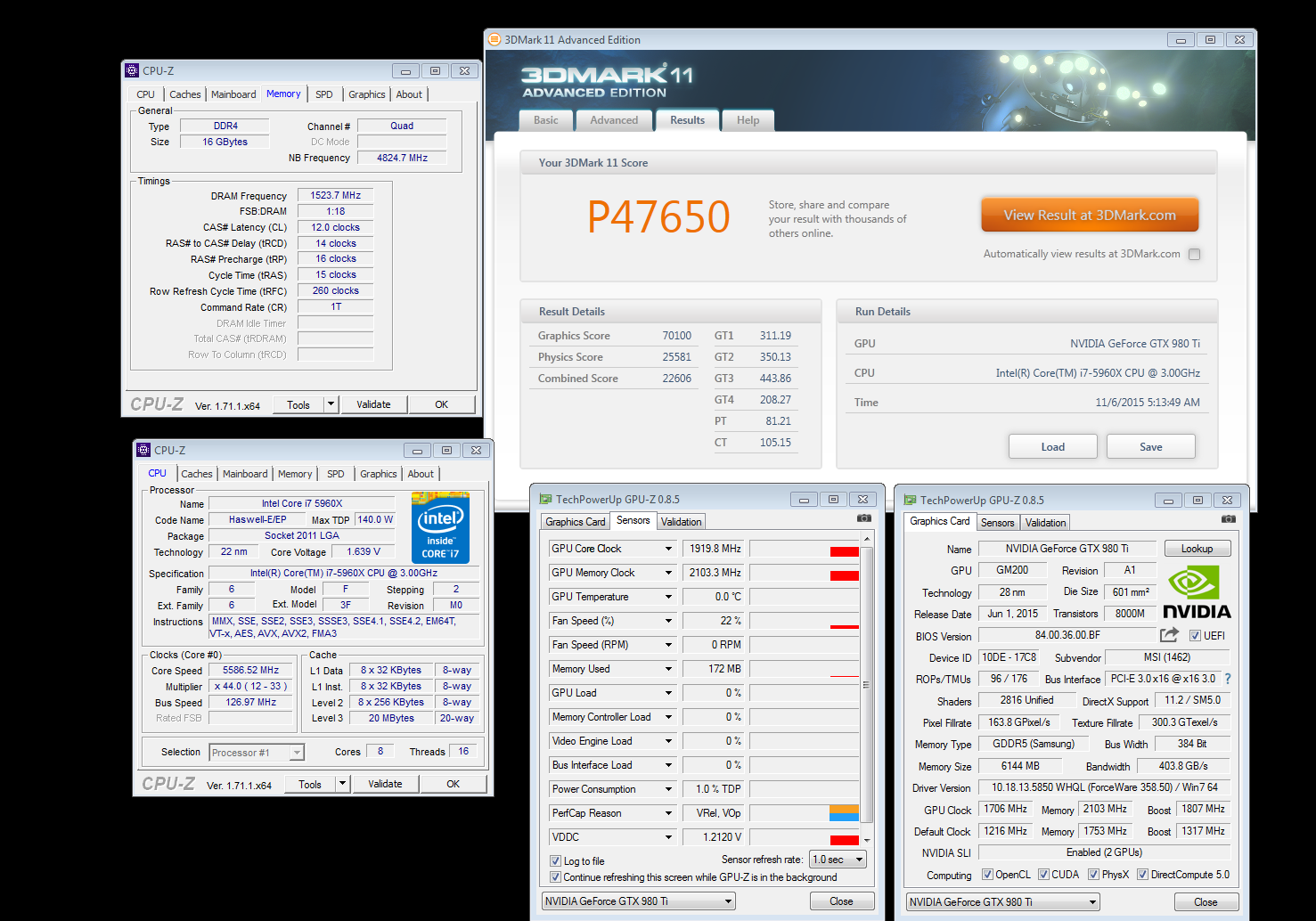The width and height of the screenshot is (1316, 921).
Task: Click the PerfCap Reason colored graph
Action: pos(804,813)
